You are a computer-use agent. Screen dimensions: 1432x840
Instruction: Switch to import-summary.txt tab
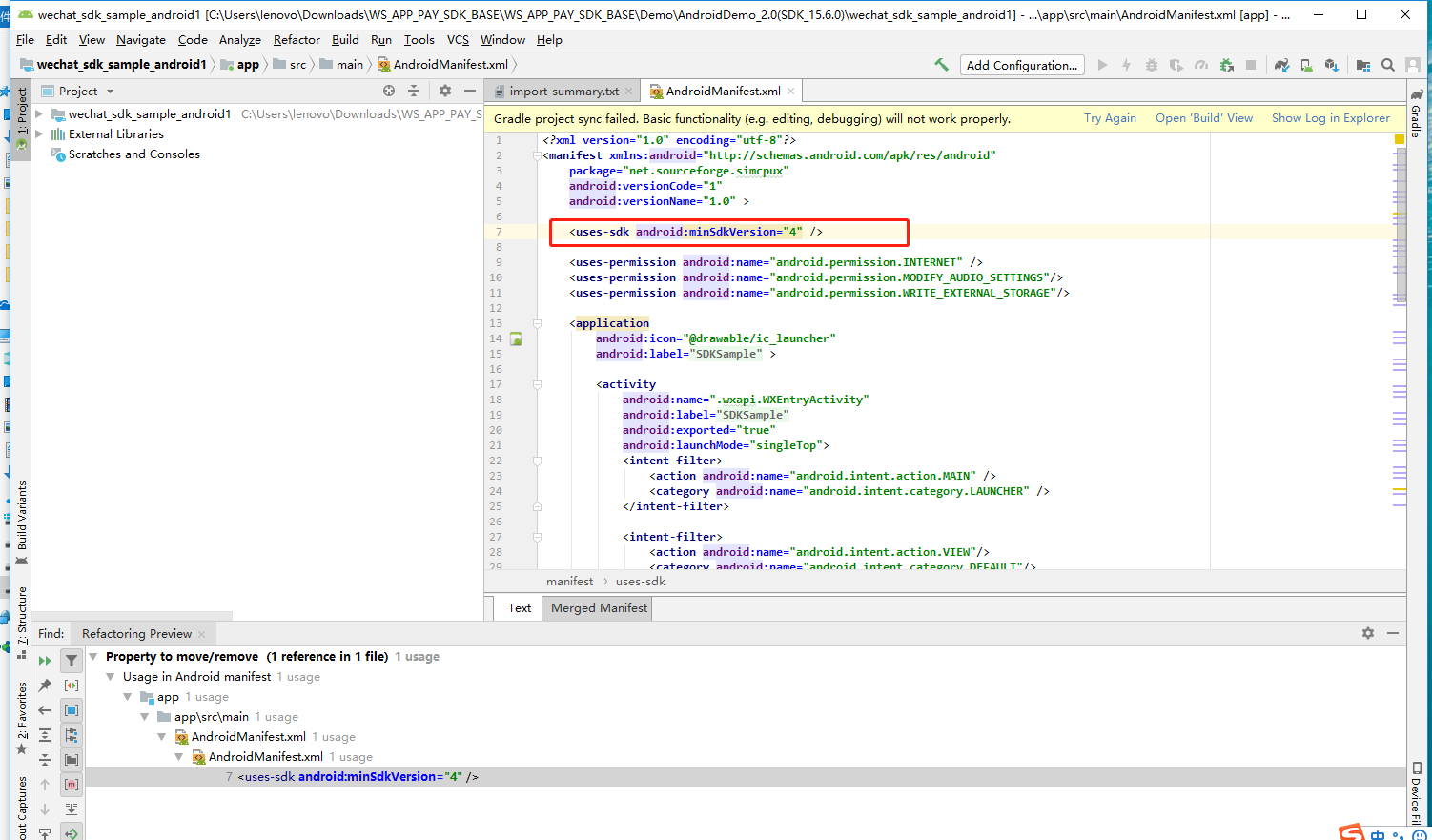point(563,92)
